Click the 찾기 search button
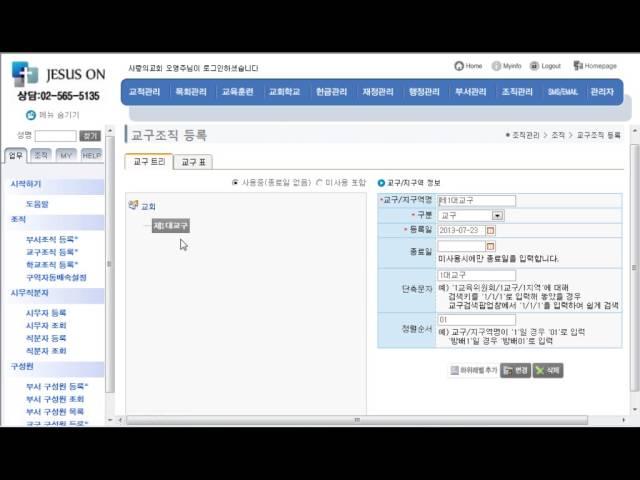This screenshot has width=640, height=480. point(90,136)
